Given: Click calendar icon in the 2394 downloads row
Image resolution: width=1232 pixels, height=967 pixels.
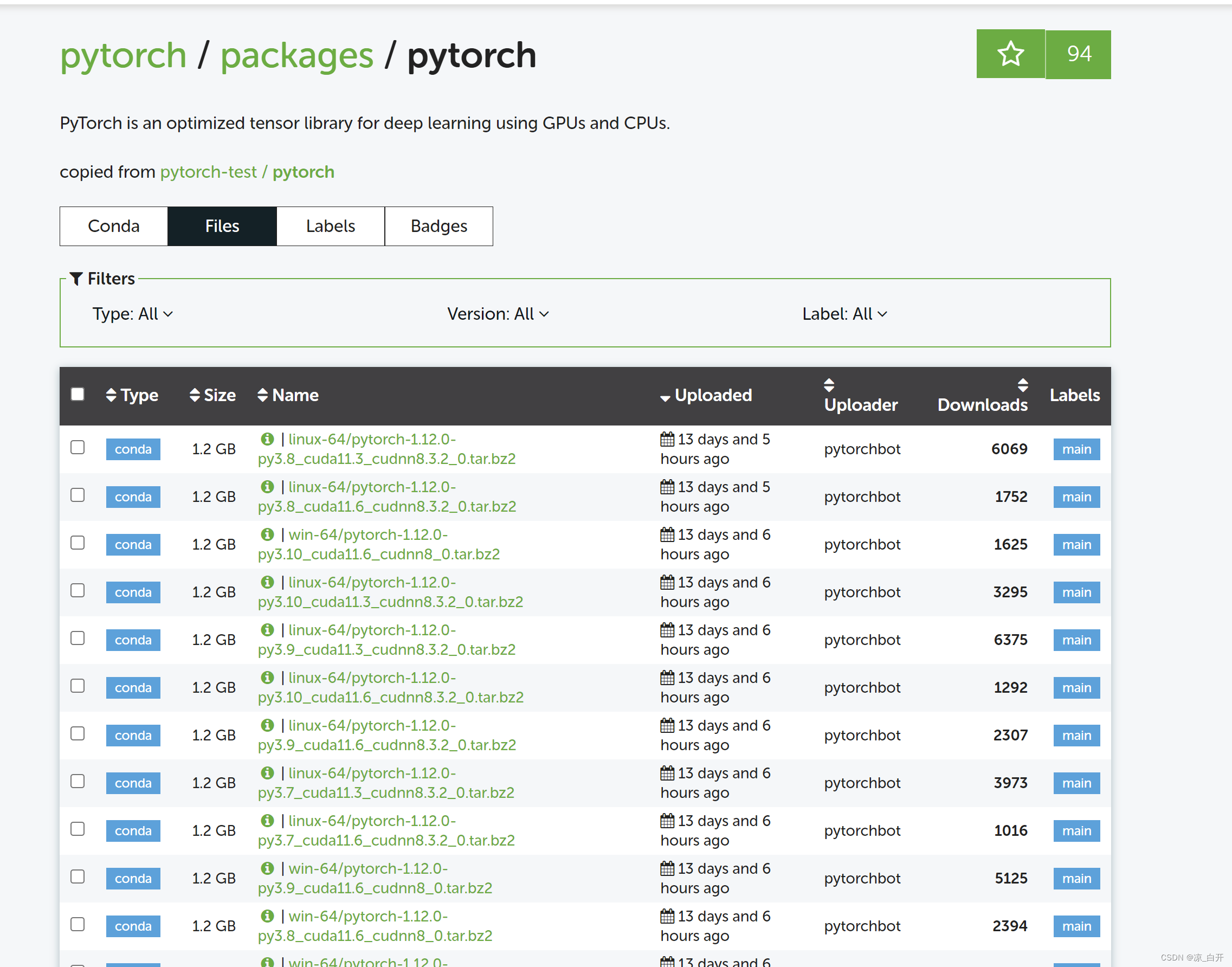Looking at the screenshot, I should (x=667, y=916).
